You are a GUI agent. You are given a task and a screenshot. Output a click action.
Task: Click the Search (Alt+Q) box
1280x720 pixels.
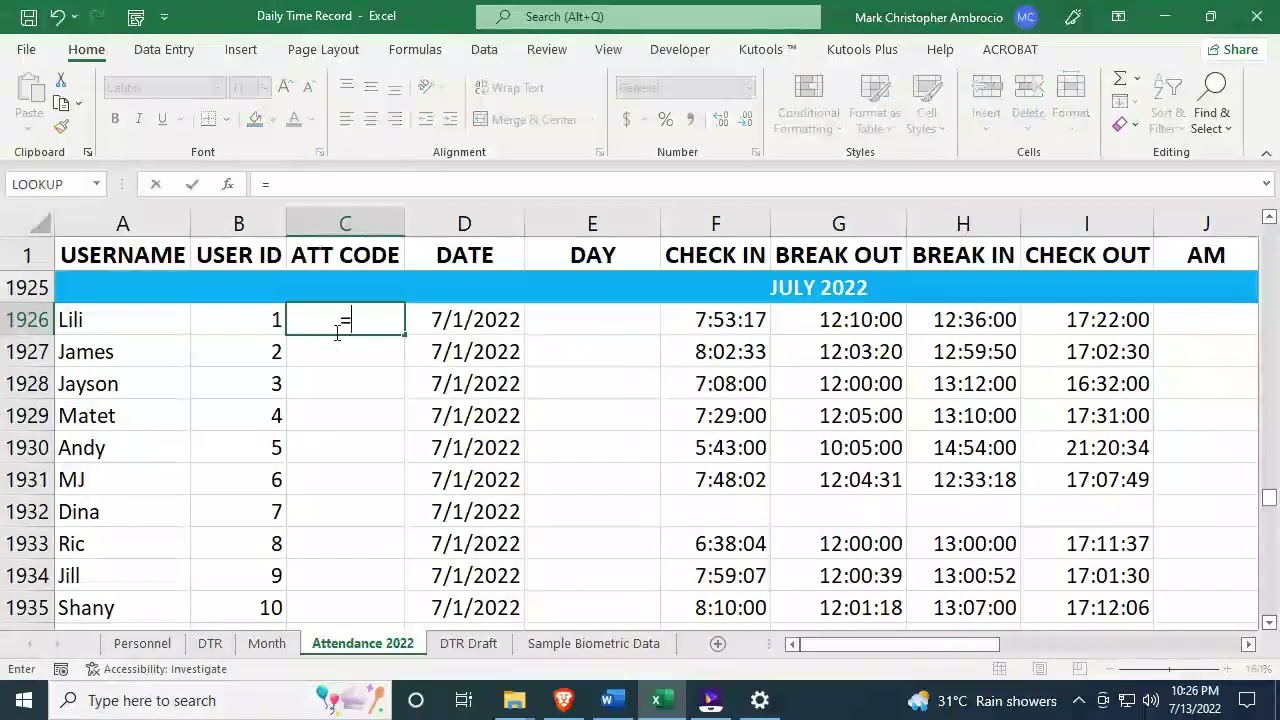(648, 17)
